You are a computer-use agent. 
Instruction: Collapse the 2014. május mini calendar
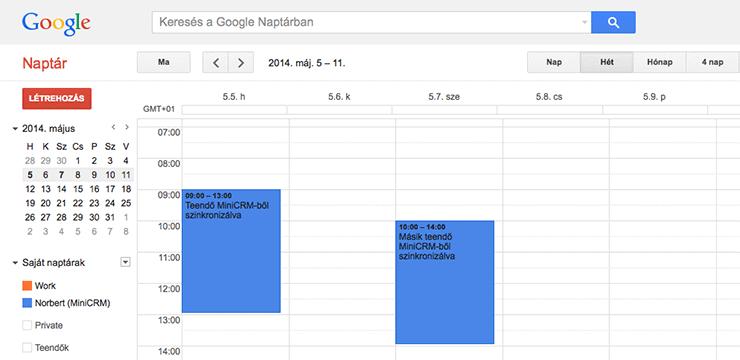[x=16, y=128]
